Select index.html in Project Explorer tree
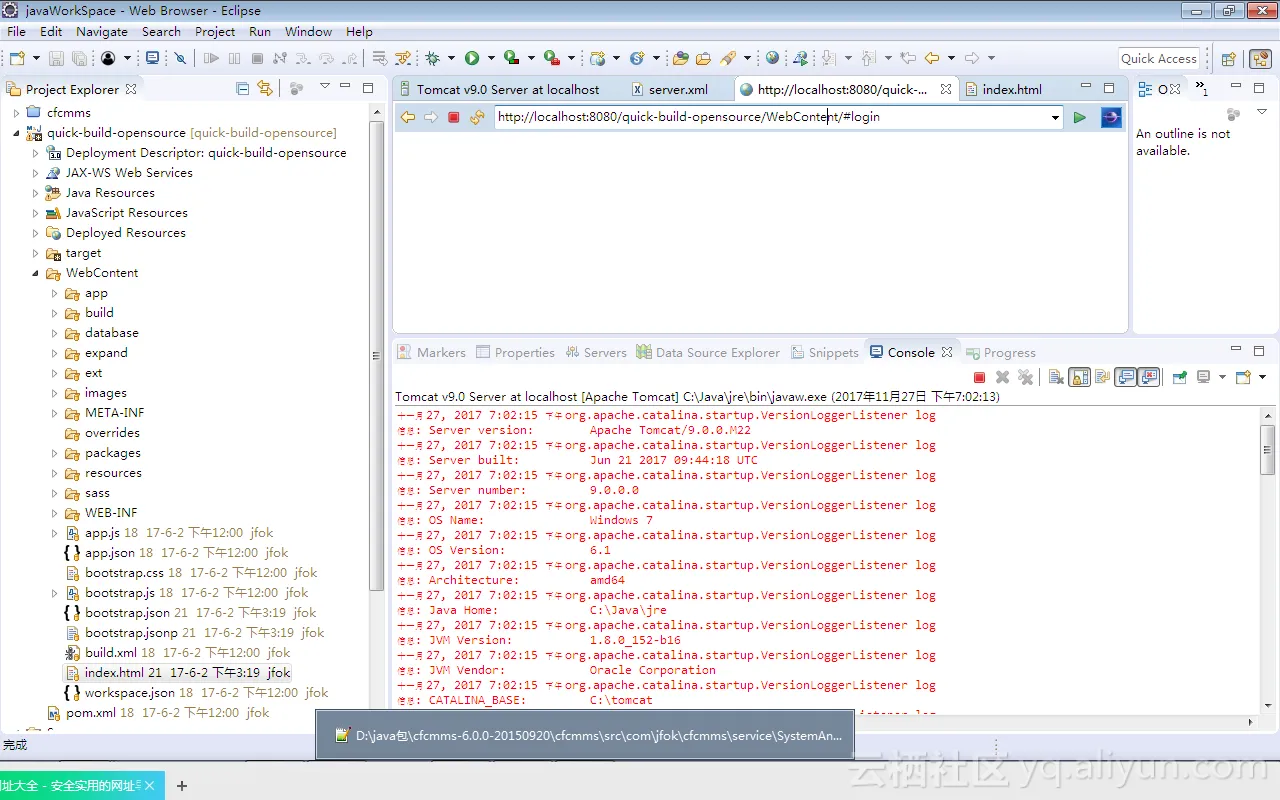Image resolution: width=1280 pixels, height=800 pixels. point(178,673)
